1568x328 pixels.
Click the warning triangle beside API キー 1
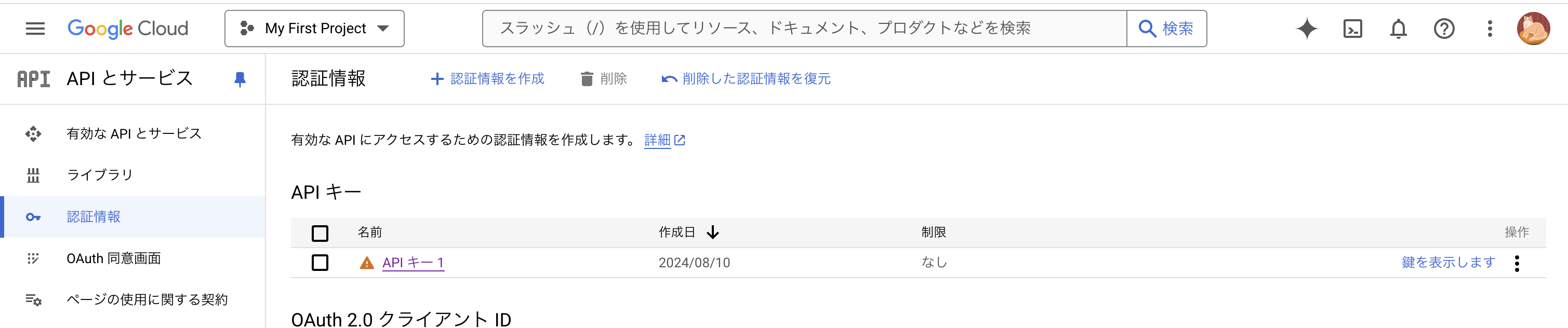[366, 262]
